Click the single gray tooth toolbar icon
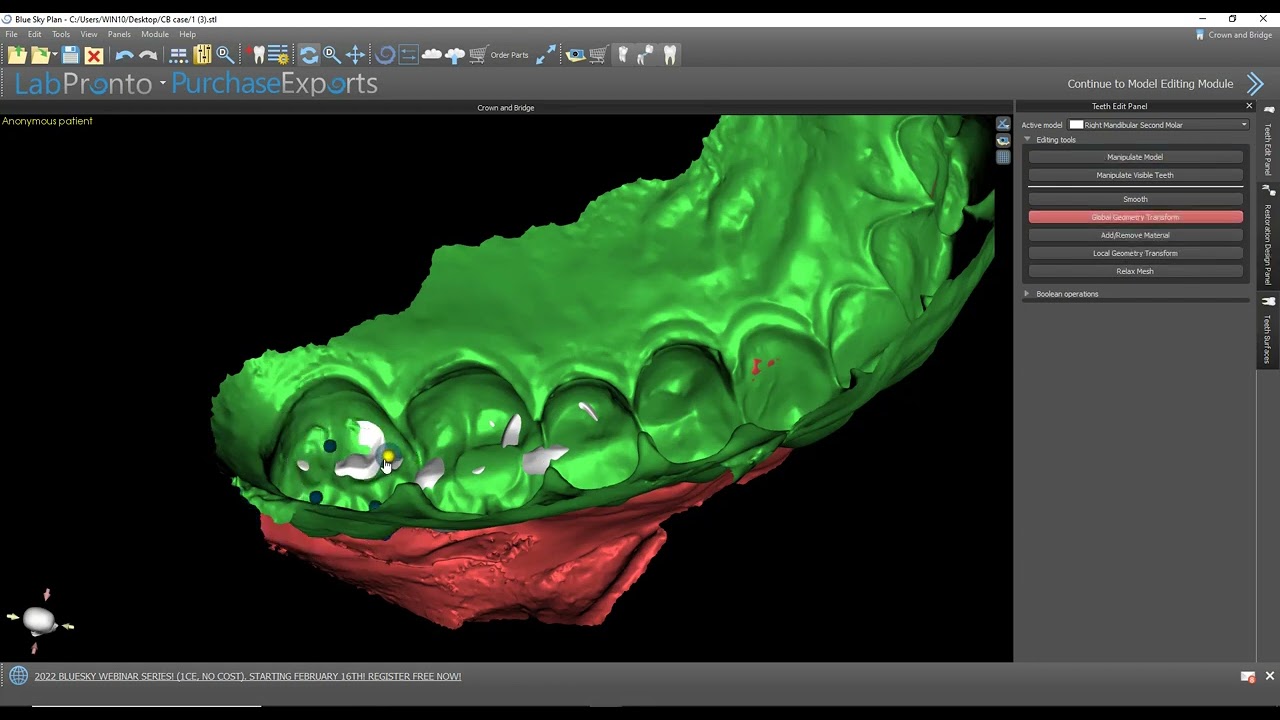This screenshot has width=1280, height=720. click(623, 55)
